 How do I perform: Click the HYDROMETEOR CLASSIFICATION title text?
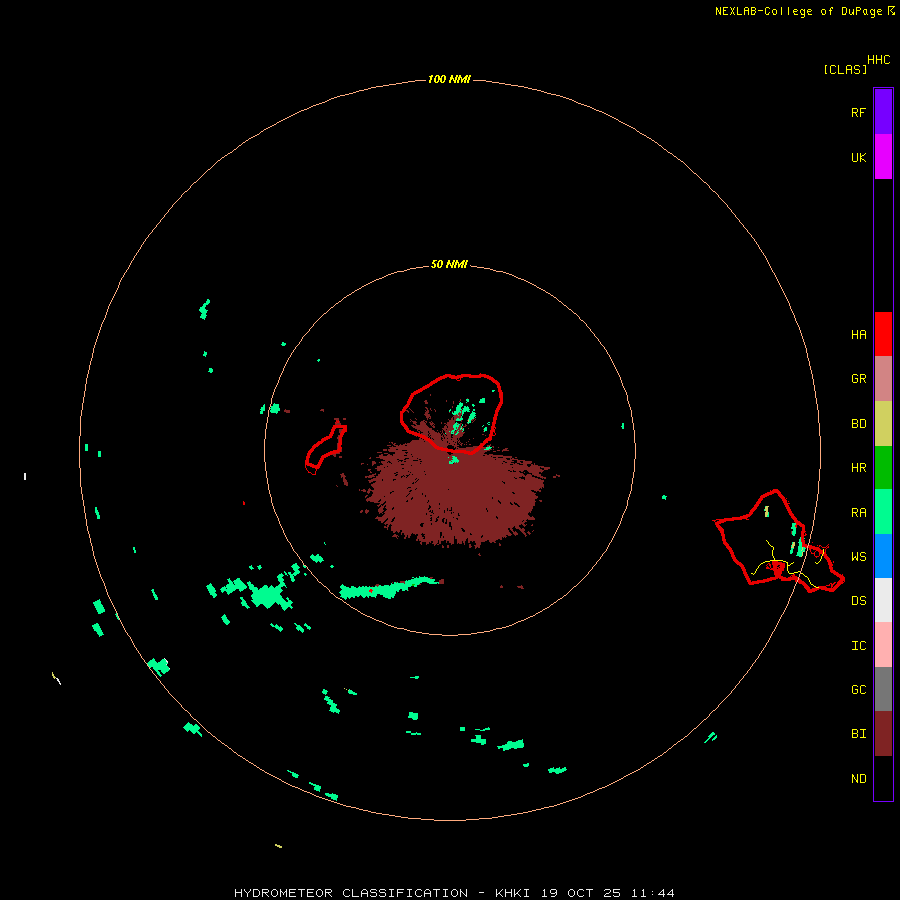[x=351, y=893]
